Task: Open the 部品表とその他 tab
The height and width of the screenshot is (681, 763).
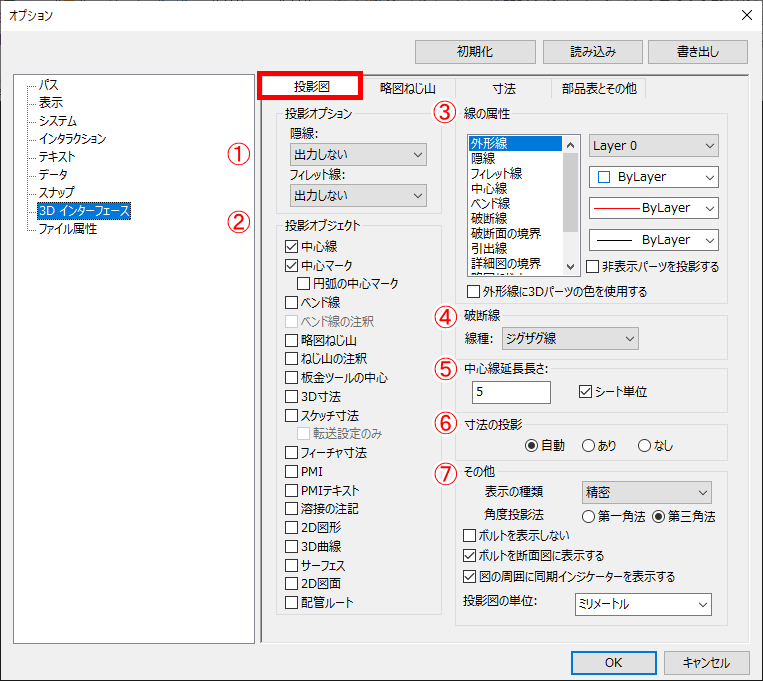Action: (599, 88)
